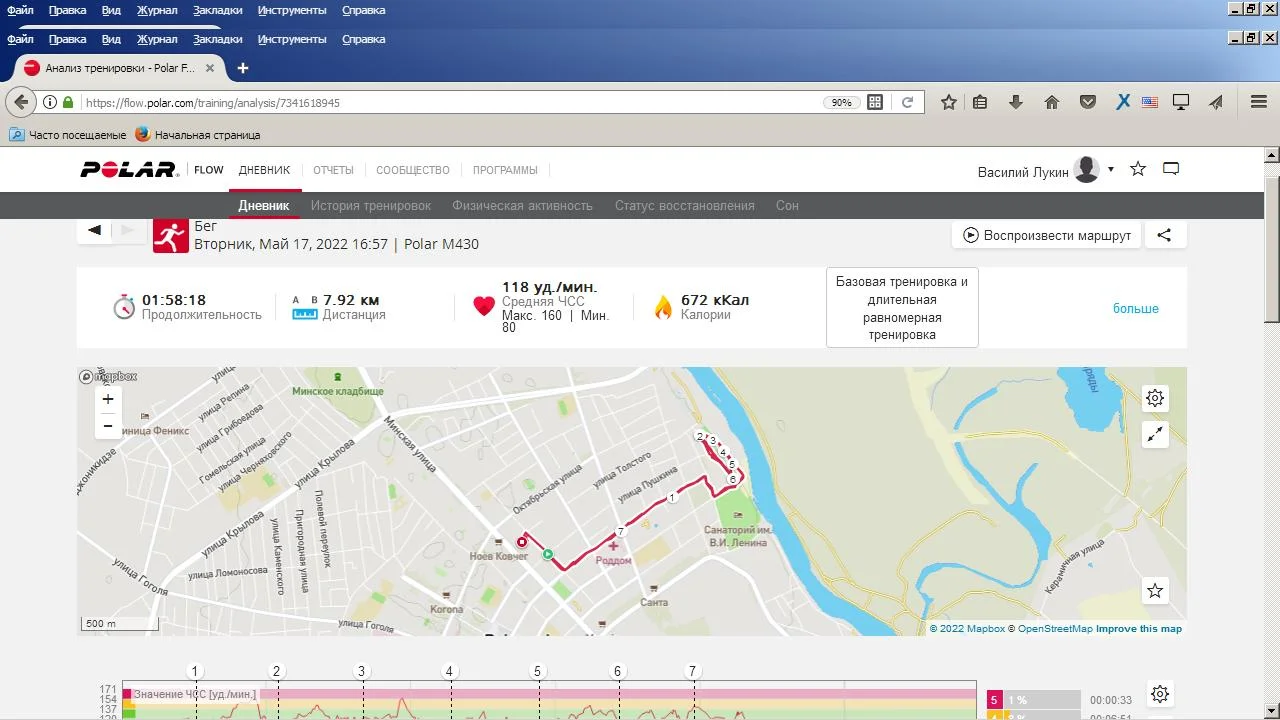Click the page vertical scrollbar thumb
The width and height of the screenshot is (1280, 720).
point(1272,250)
